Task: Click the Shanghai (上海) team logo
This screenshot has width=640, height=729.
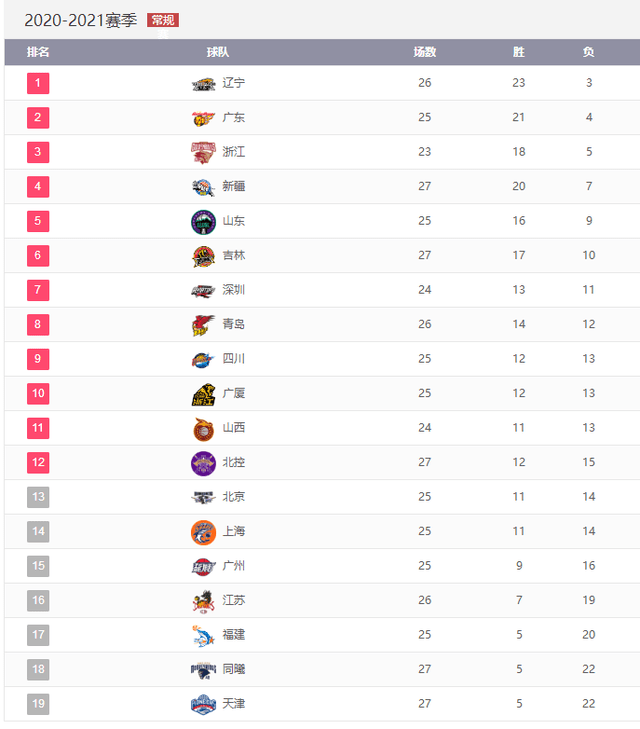Action: tap(203, 532)
